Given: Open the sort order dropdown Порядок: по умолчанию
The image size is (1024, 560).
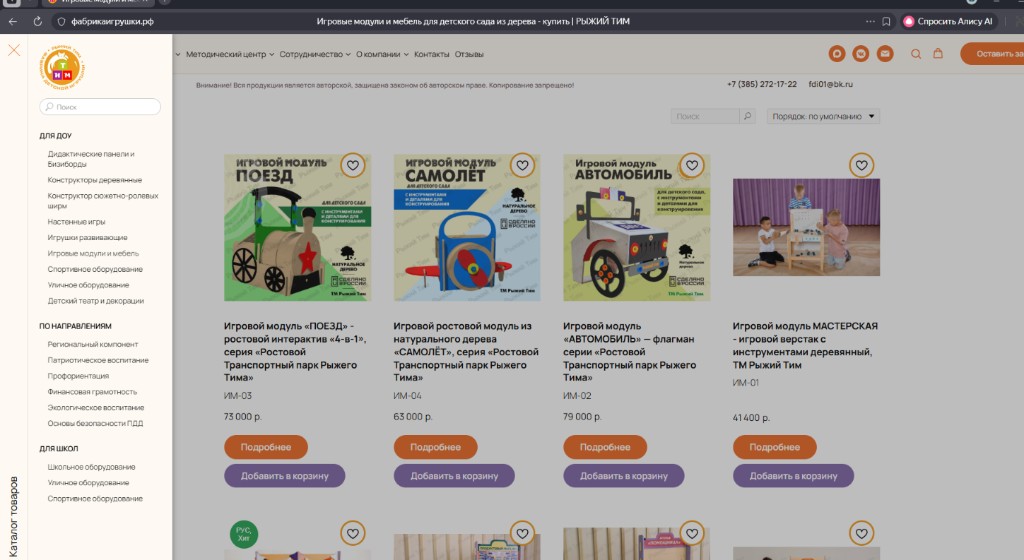Looking at the screenshot, I should pyautogui.click(x=823, y=116).
